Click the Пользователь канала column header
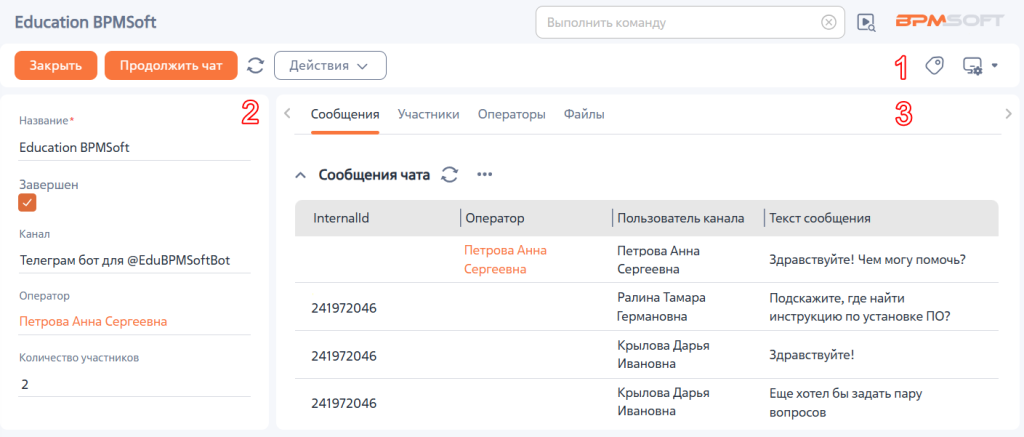The image size is (1024, 437). click(681, 218)
